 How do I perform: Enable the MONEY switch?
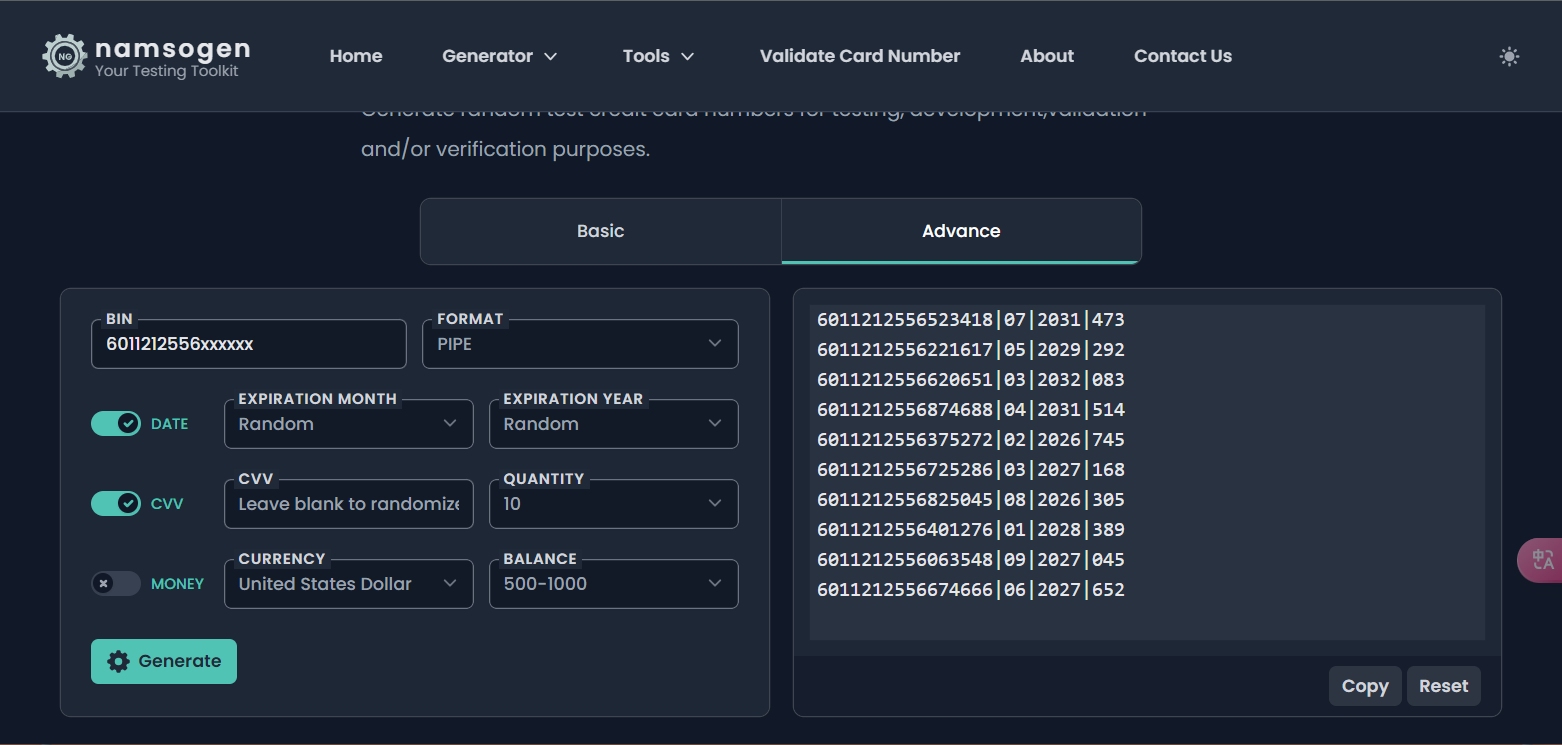coord(116,584)
